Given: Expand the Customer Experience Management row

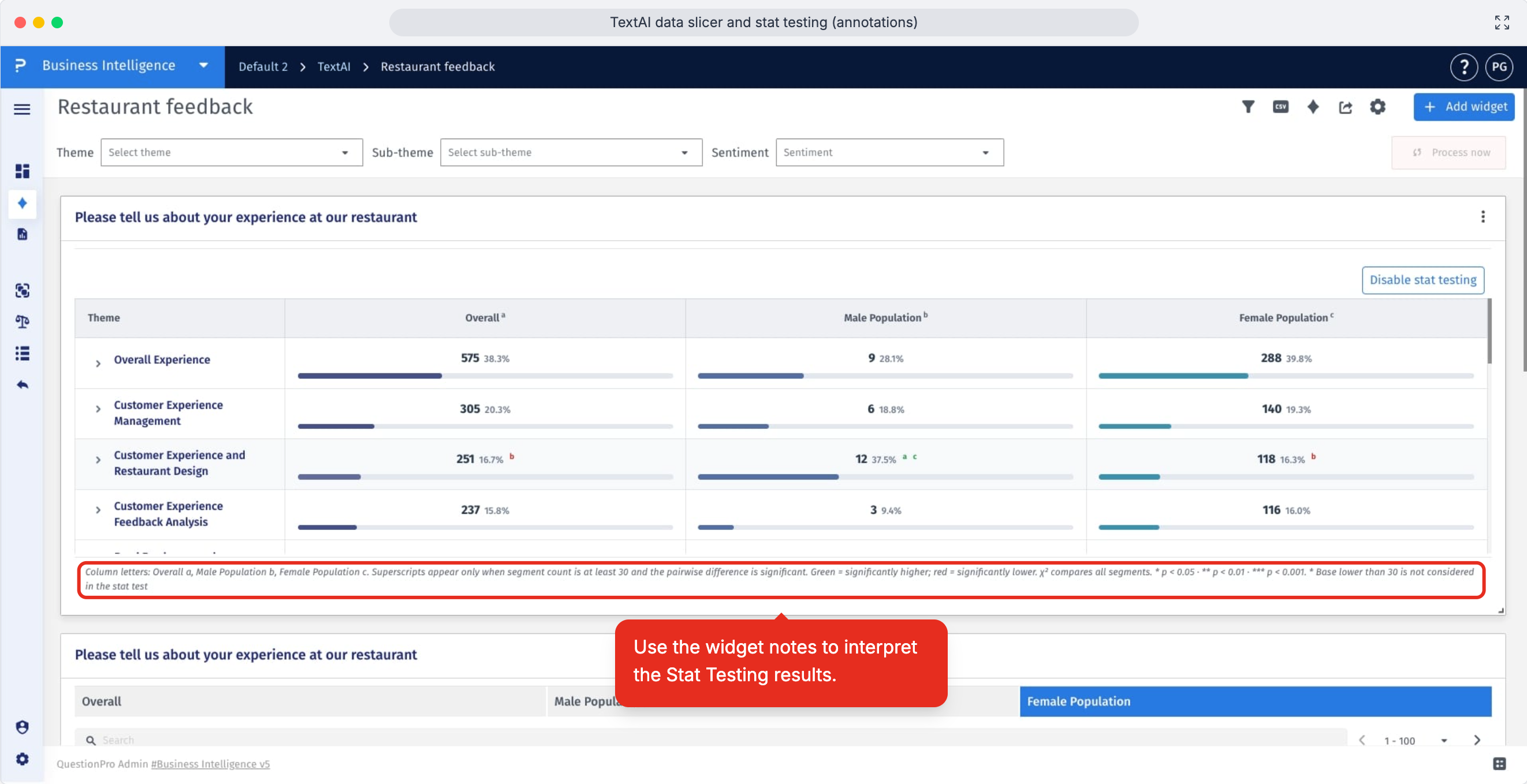Looking at the screenshot, I should 98,409.
